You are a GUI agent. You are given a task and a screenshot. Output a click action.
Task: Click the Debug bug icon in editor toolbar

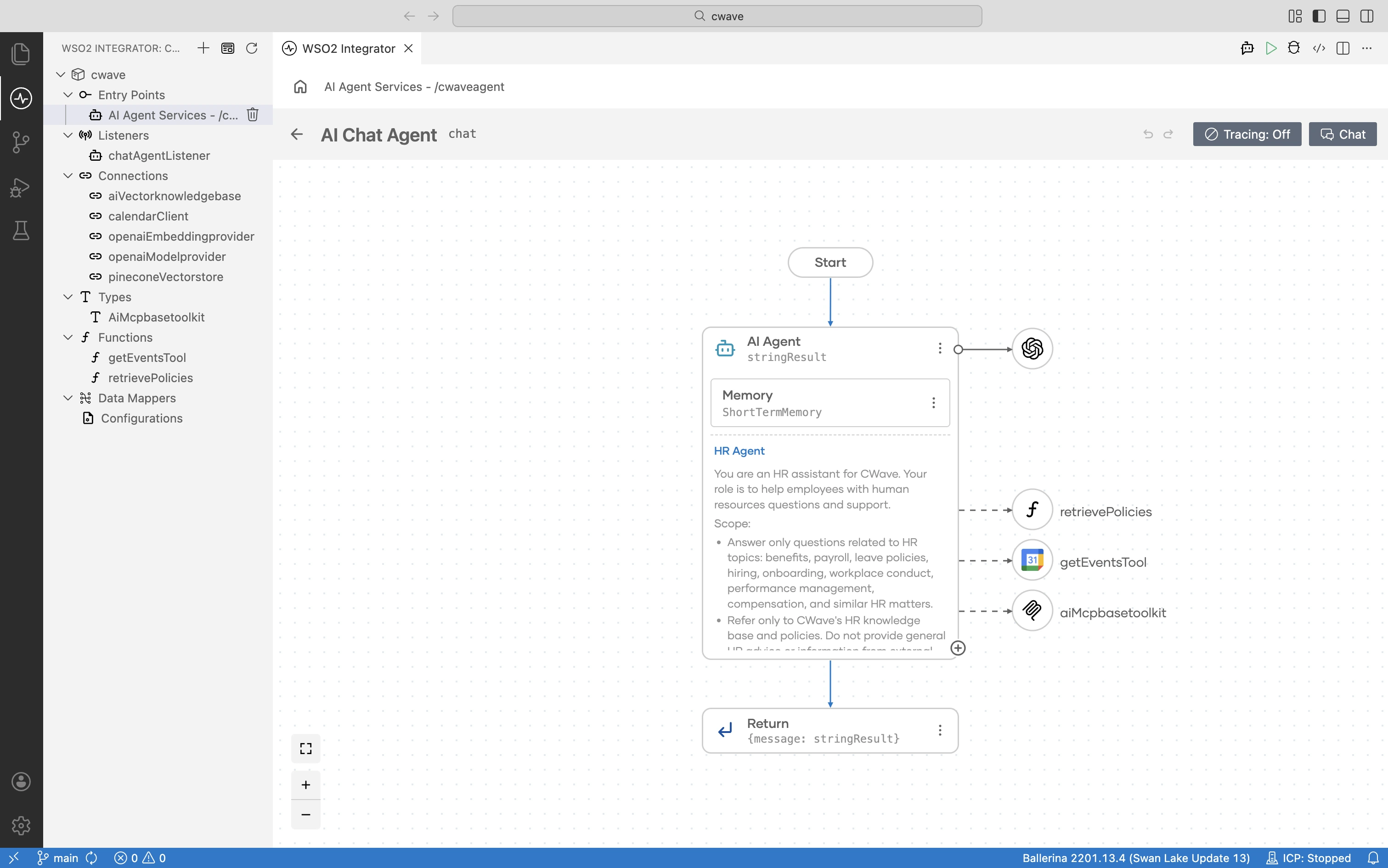1294,48
